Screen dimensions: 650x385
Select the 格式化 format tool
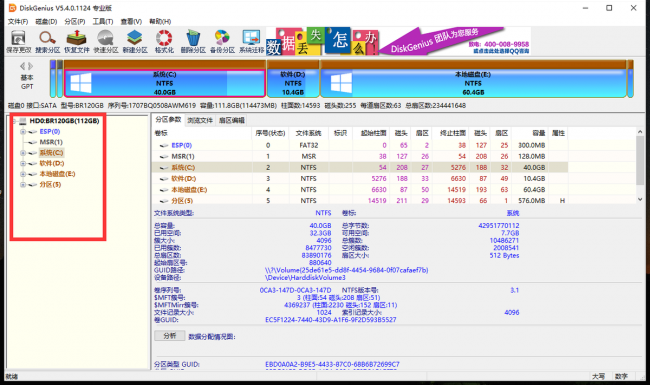[164, 41]
